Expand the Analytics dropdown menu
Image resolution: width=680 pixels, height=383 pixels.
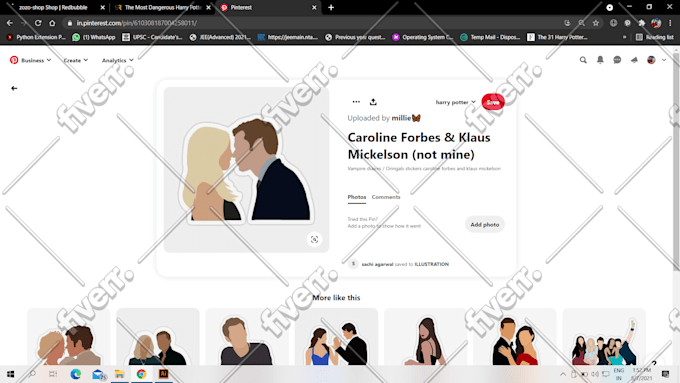[x=118, y=60]
